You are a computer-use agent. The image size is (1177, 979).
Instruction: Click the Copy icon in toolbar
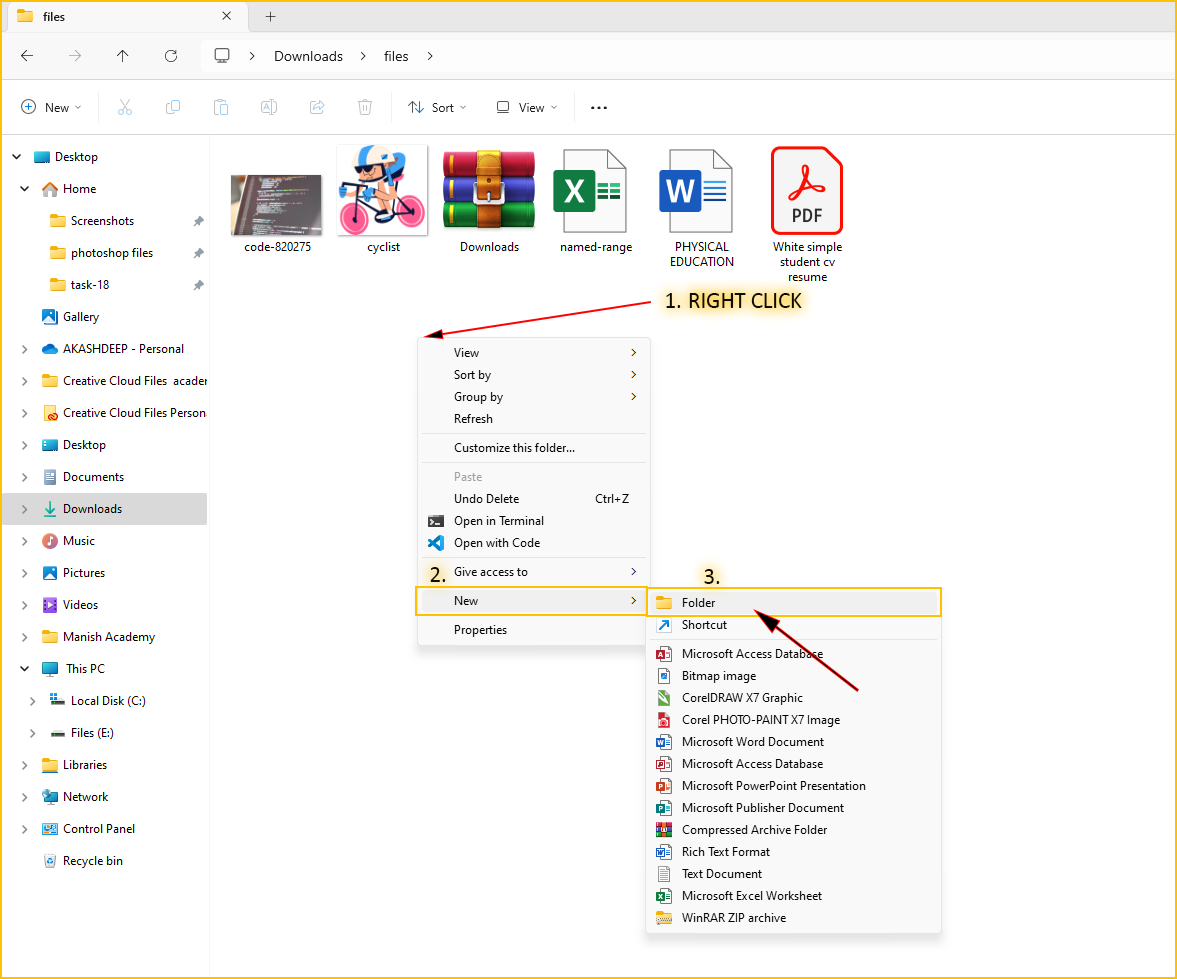(173, 108)
